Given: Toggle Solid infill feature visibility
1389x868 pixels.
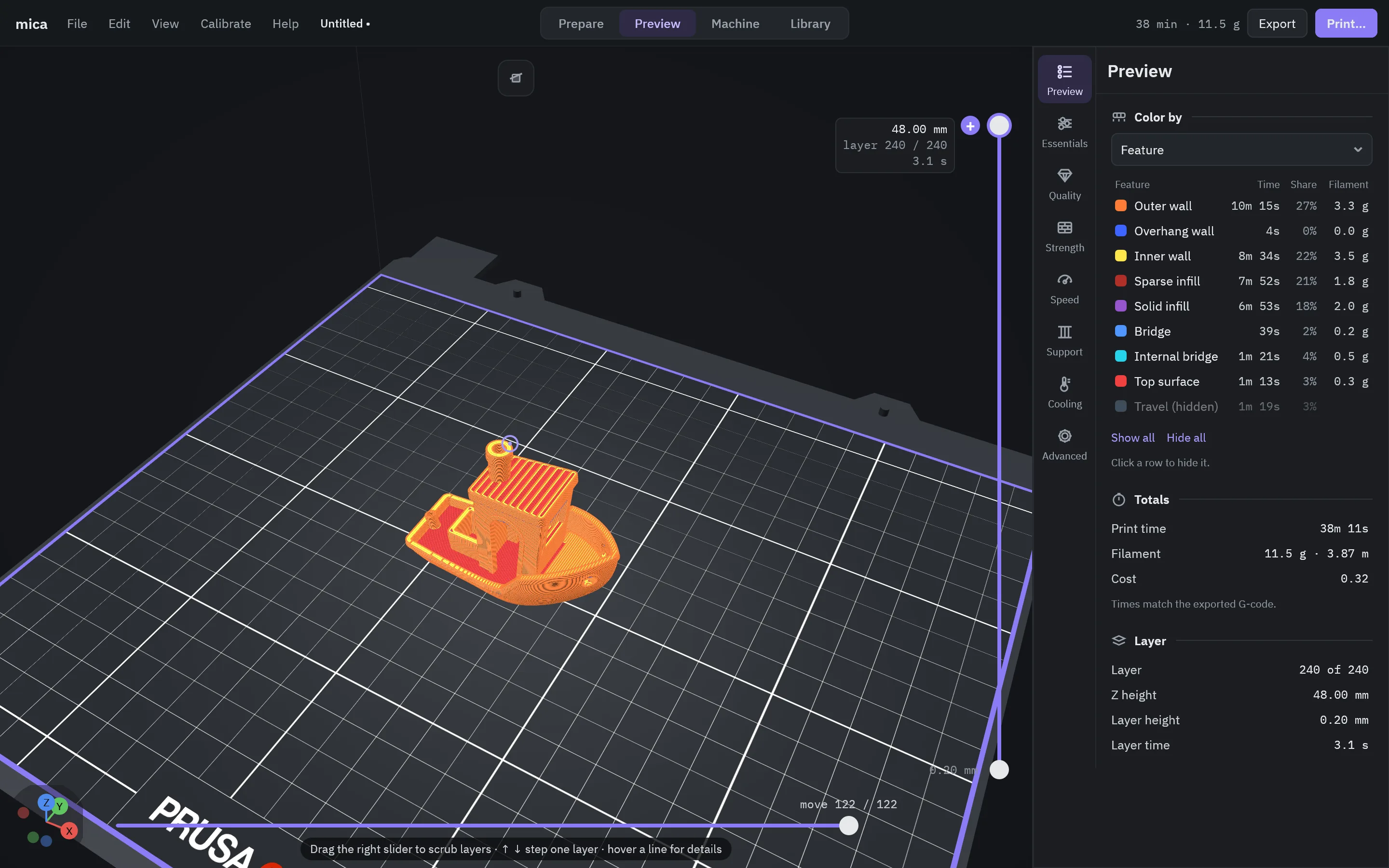Looking at the screenshot, I should 1241,306.
